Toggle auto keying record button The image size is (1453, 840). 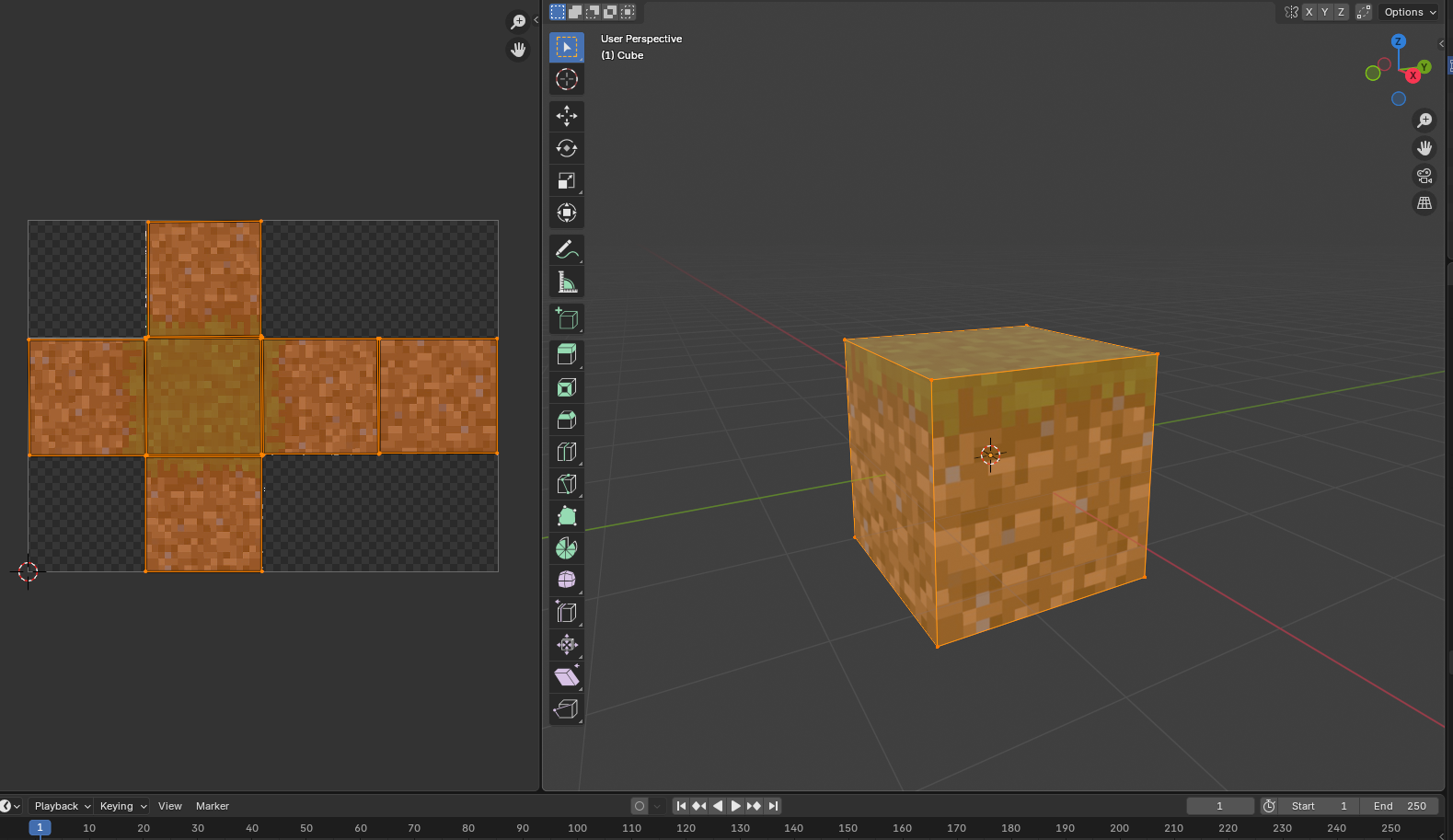640,806
